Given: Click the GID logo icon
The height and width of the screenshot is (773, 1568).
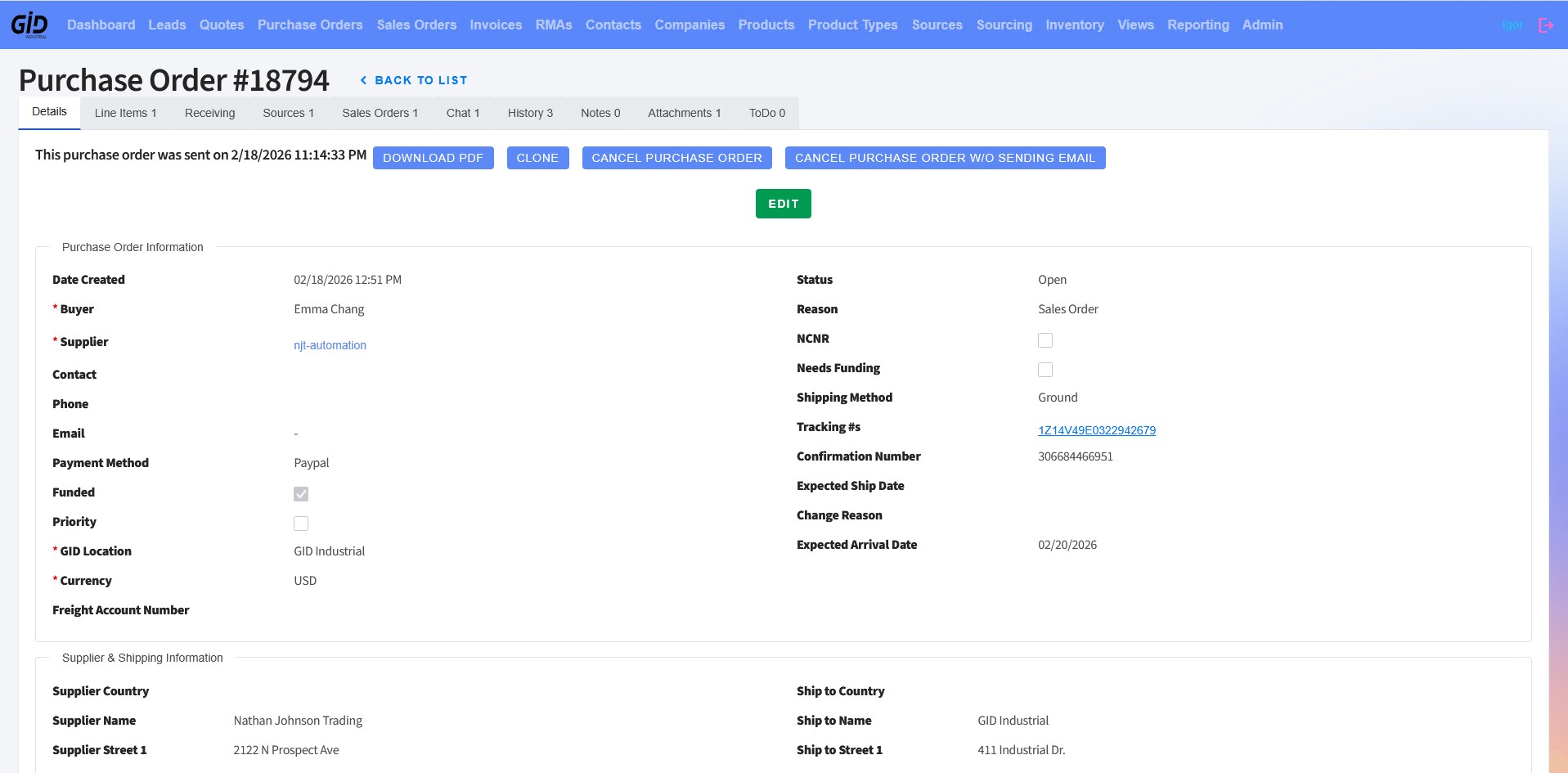Looking at the screenshot, I should point(29,25).
